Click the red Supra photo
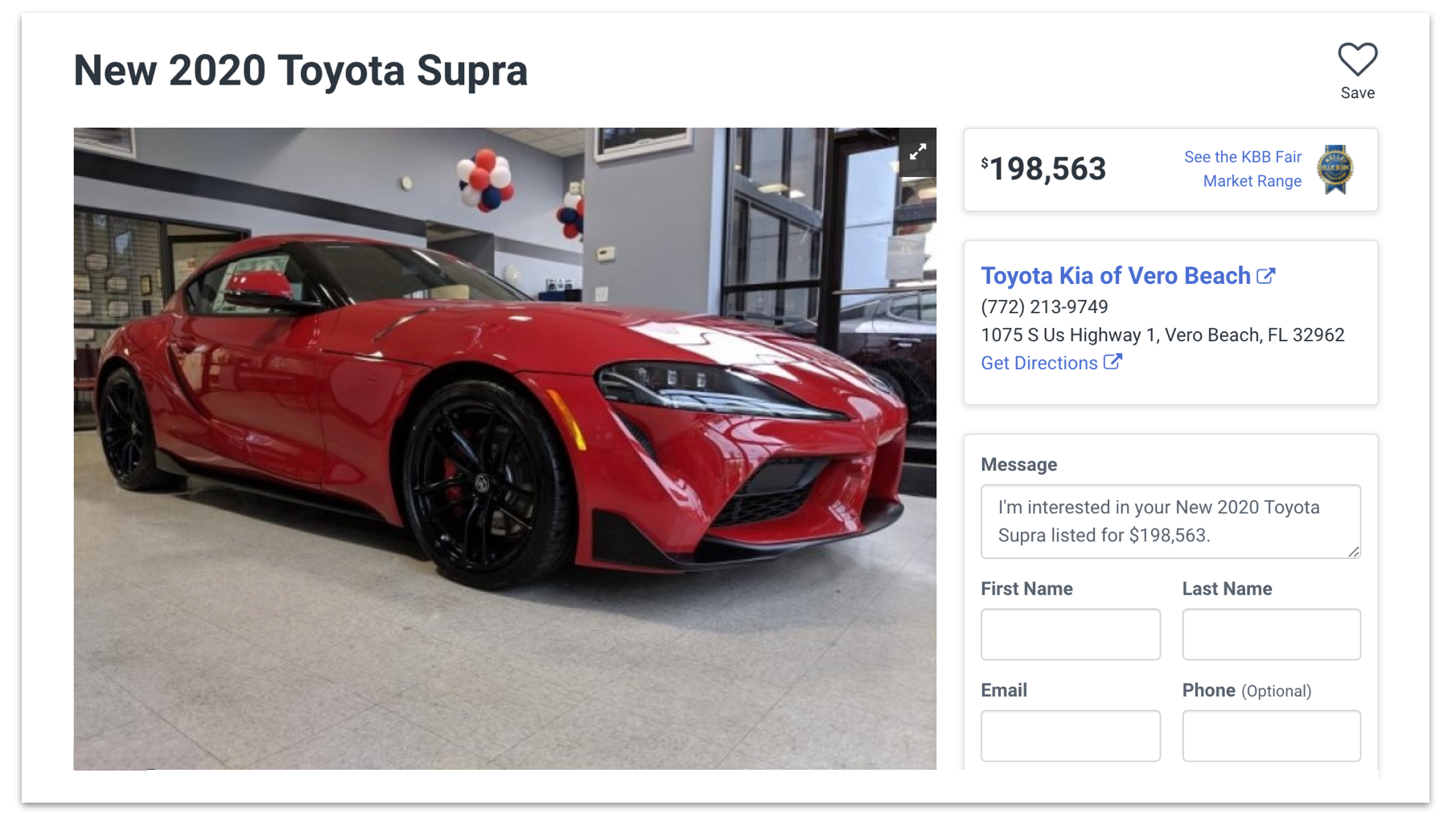 pos(504,448)
